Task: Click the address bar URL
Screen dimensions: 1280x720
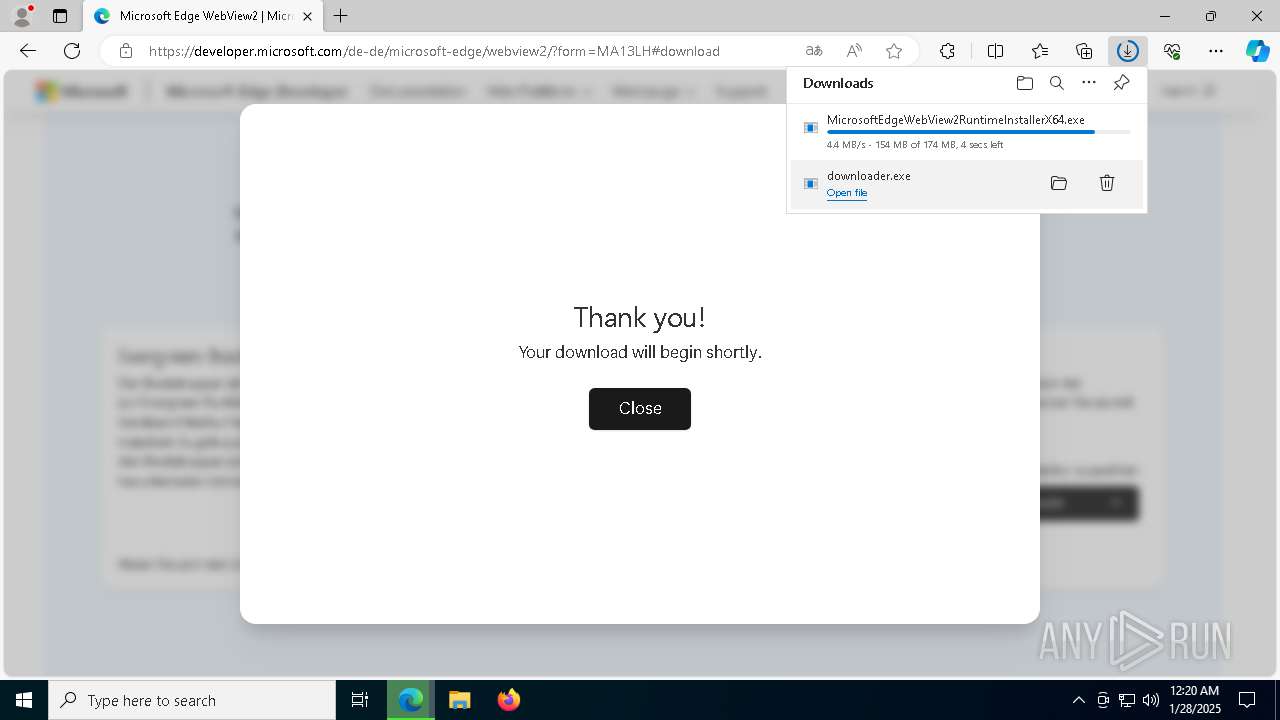Action: pyautogui.click(x=434, y=51)
